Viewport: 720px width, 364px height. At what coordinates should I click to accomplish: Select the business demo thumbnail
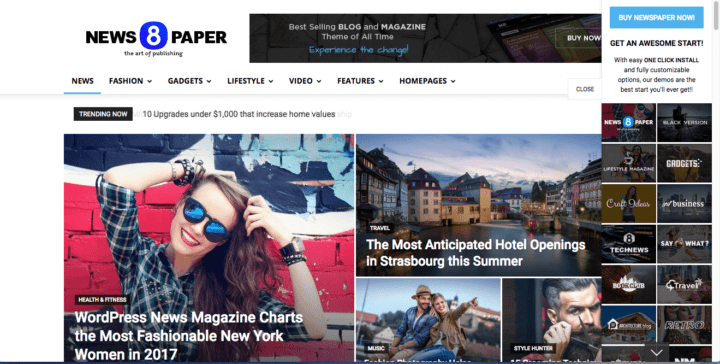pyautogui.click(x=684, y=203)
